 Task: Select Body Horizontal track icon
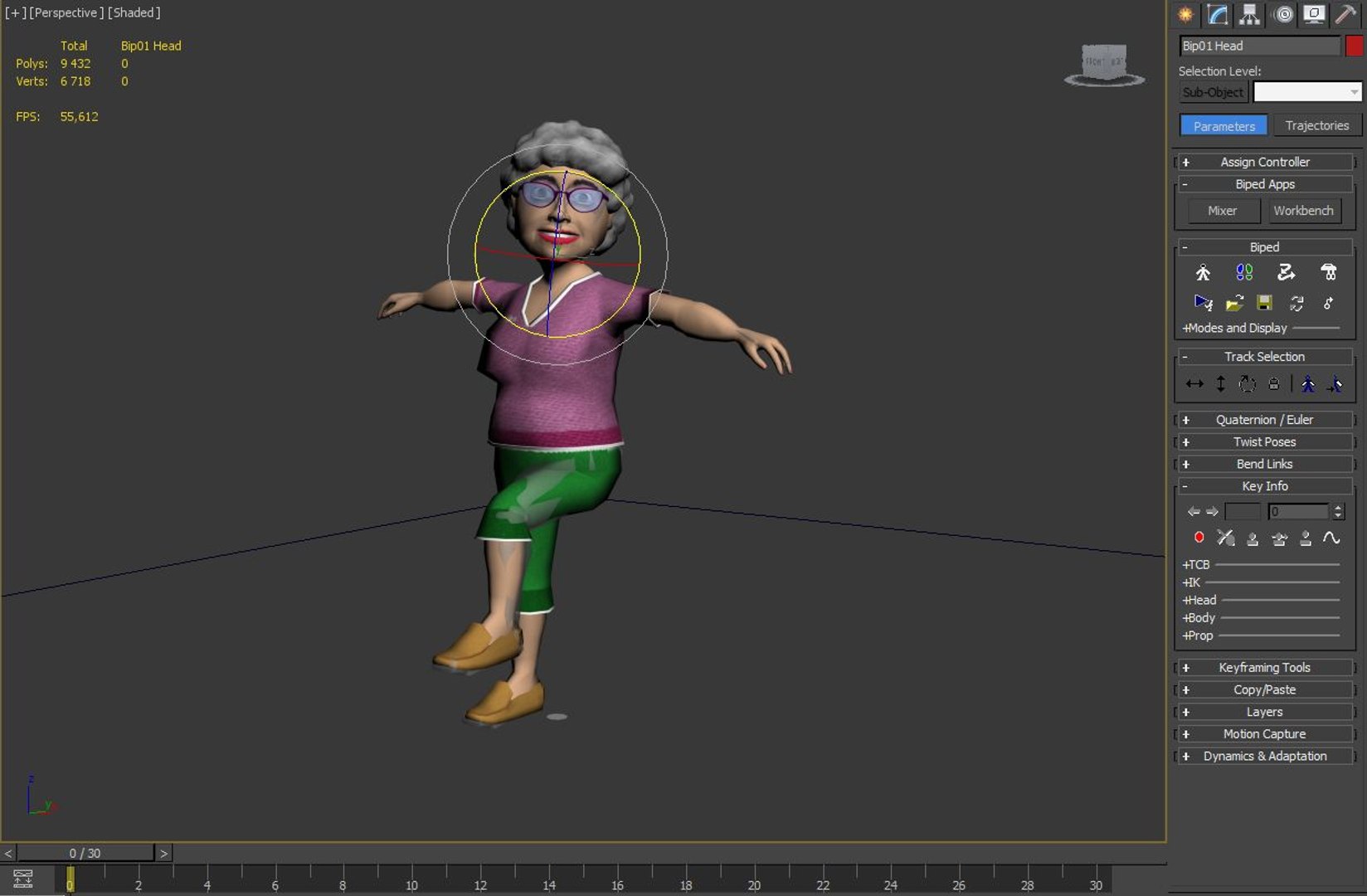pos(1194,383)
